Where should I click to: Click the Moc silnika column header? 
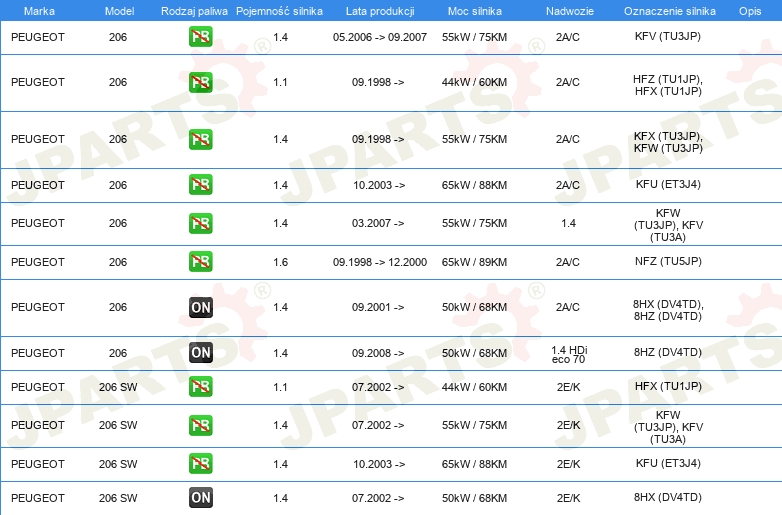474,11
